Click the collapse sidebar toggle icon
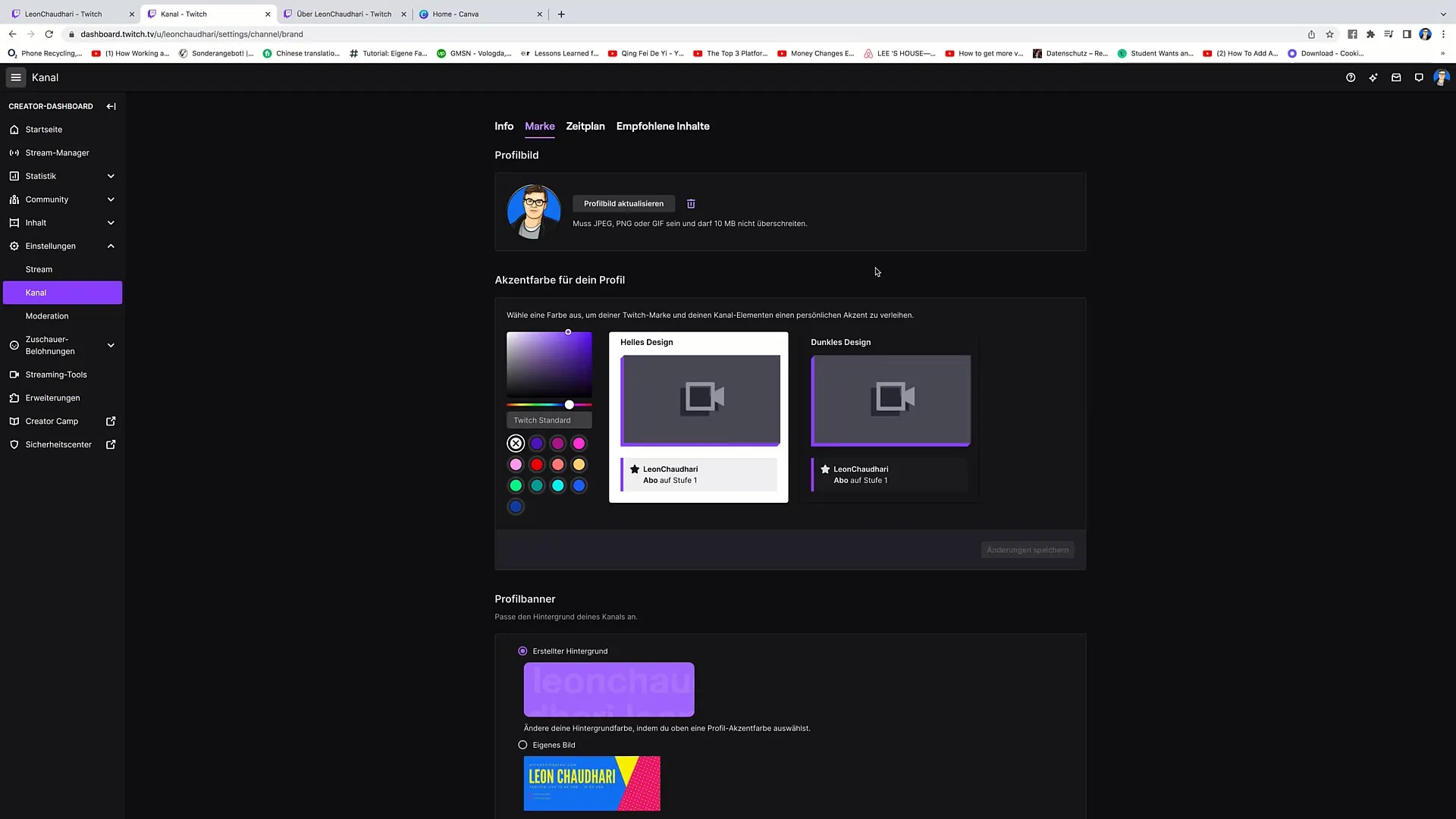 pyautogui.click(x=111, y=105)
